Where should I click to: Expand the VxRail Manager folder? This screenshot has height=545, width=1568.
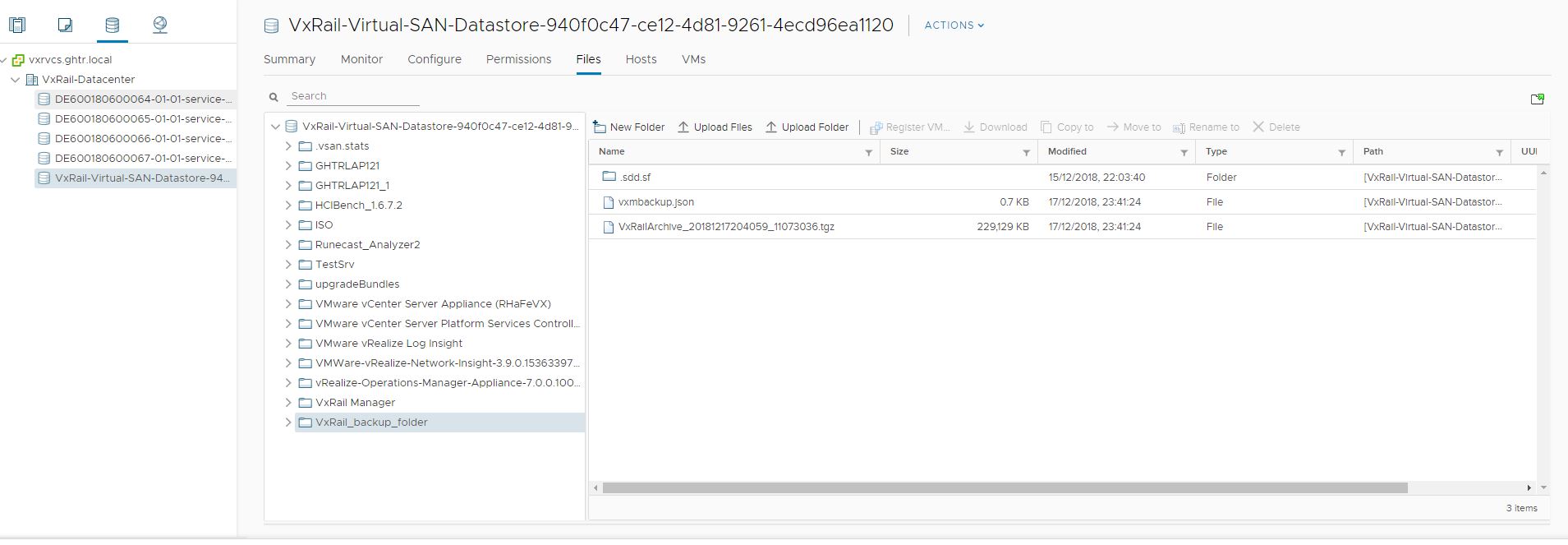pos(288,403)
